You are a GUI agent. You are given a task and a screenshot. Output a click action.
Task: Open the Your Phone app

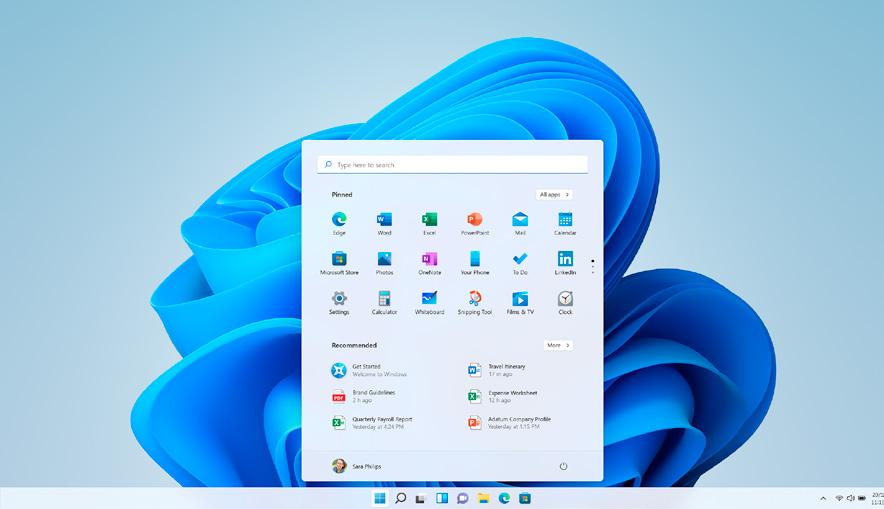tap(475, 263)
